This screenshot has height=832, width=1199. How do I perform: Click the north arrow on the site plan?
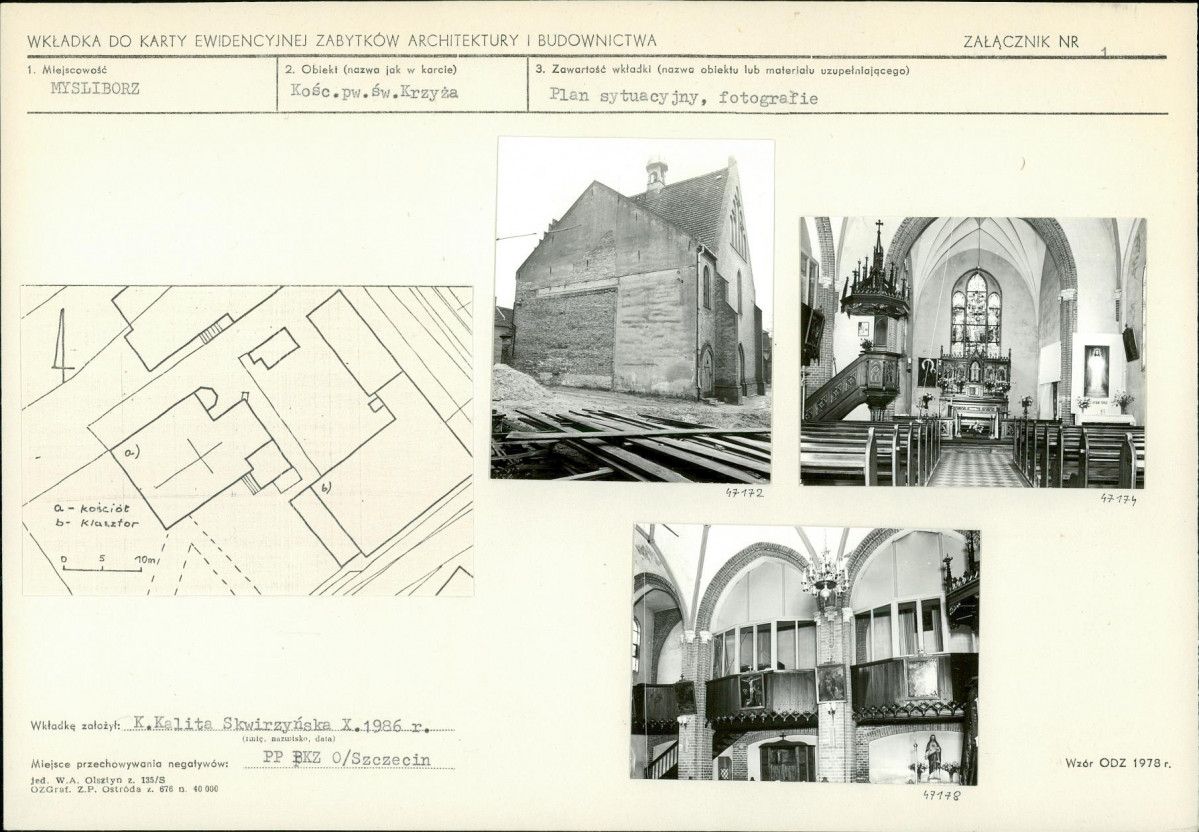click(62, 345)
